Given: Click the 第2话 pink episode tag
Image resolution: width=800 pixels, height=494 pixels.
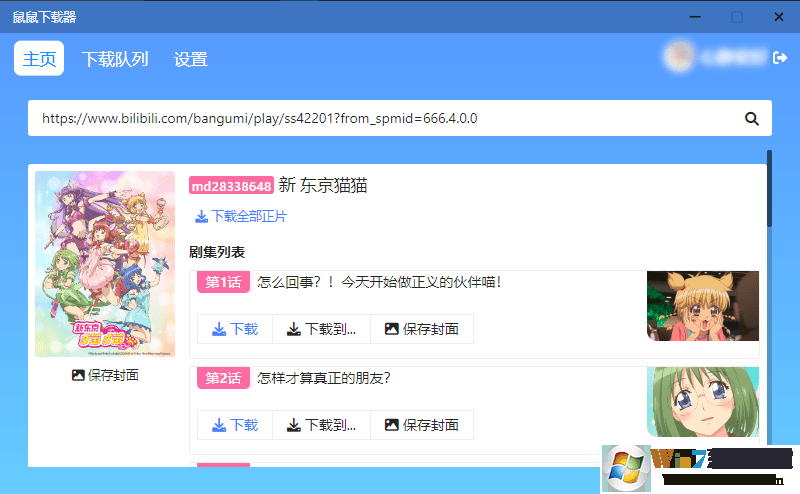Looking at the screenshot, I should [223, 378].
